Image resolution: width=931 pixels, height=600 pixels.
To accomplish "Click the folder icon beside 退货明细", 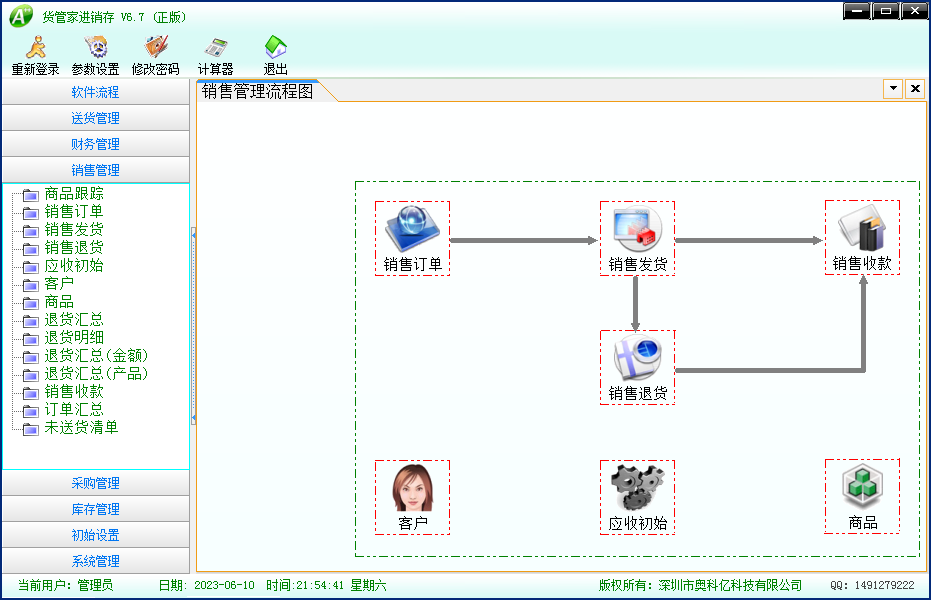I will click(x=30, y=339).
